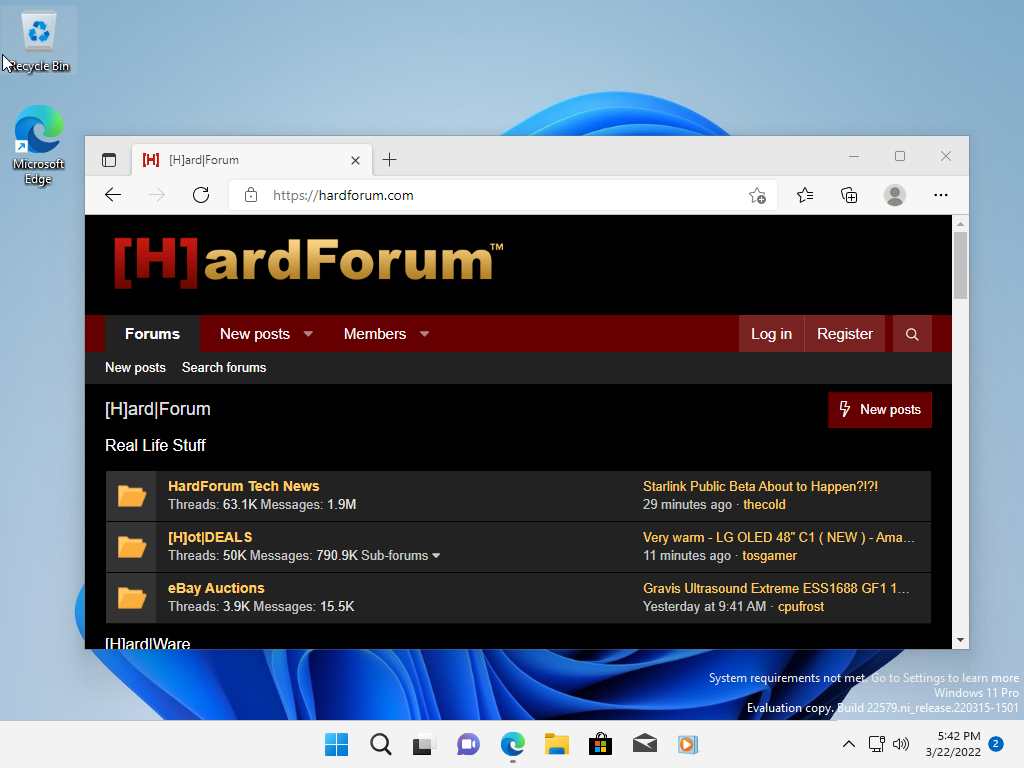1024x768 pixels.
Task: Click the Log in button
Action: tap(771, 334)
